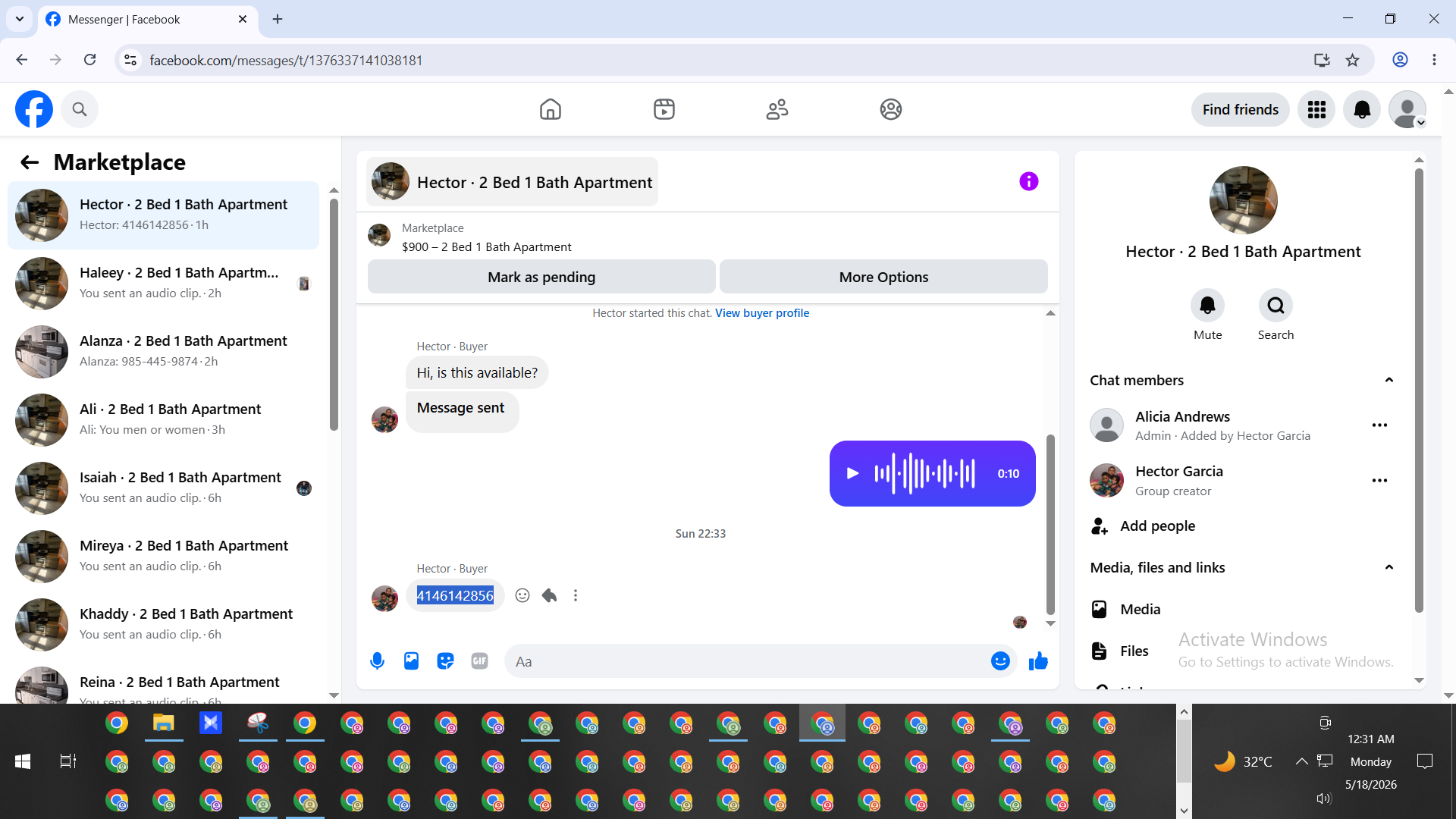The image size is (1456, 819).
Task: Open the taskbar volume control
Action: [x=1324, y=799]
